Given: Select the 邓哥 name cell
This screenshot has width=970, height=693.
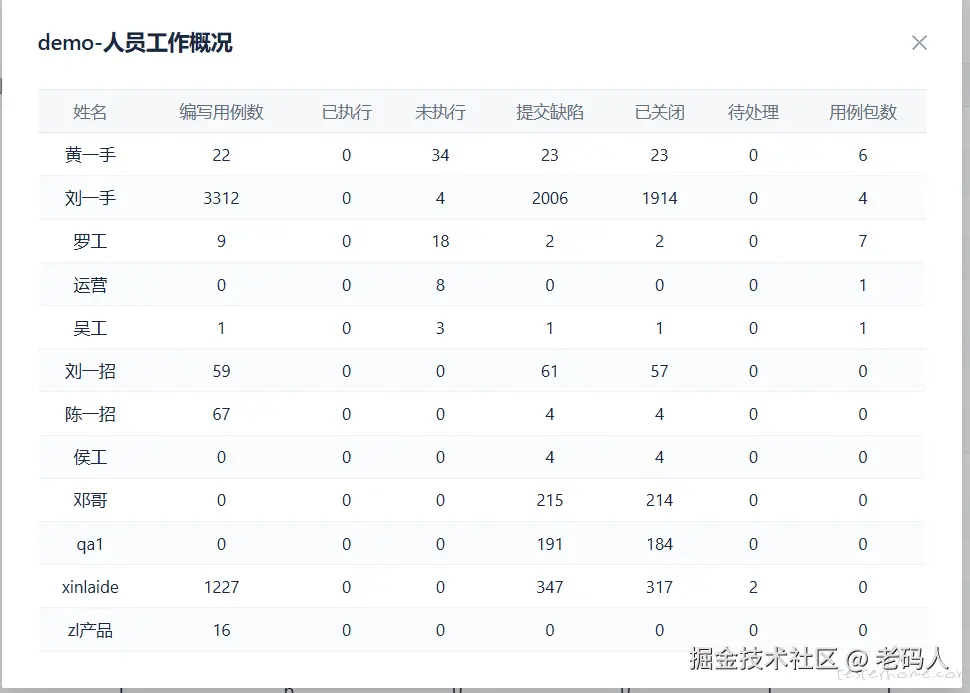Looking at the screenshot, I should coord(90,500).
